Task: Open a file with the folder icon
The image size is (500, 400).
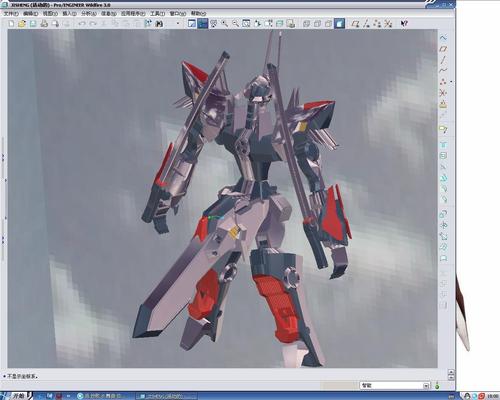Action: pyautogui.click(x=22, y=24)
